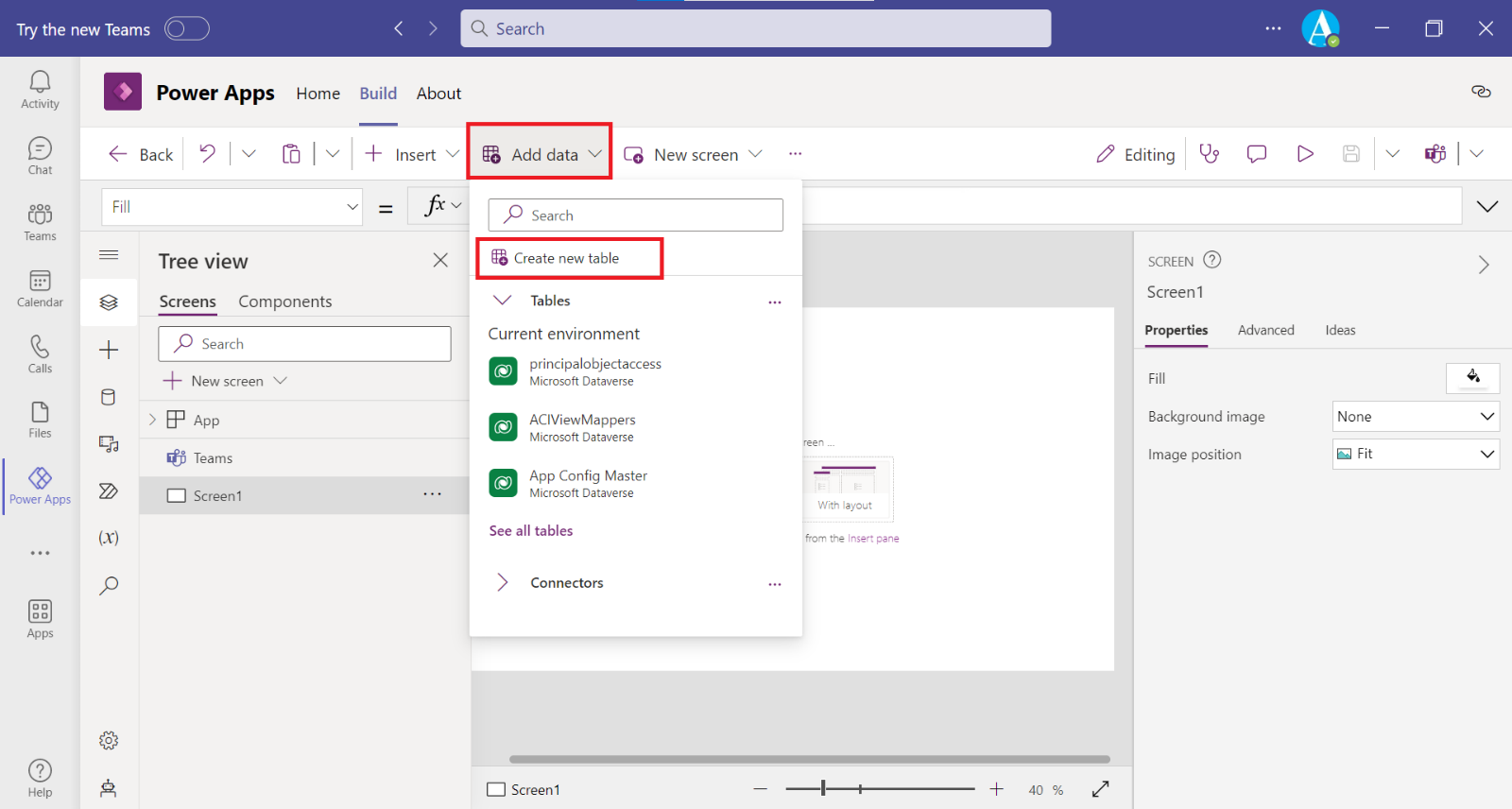1512x809 pixels.
Task: Select the Screen1 checkbox in status bar
Action: pos(496,789)
